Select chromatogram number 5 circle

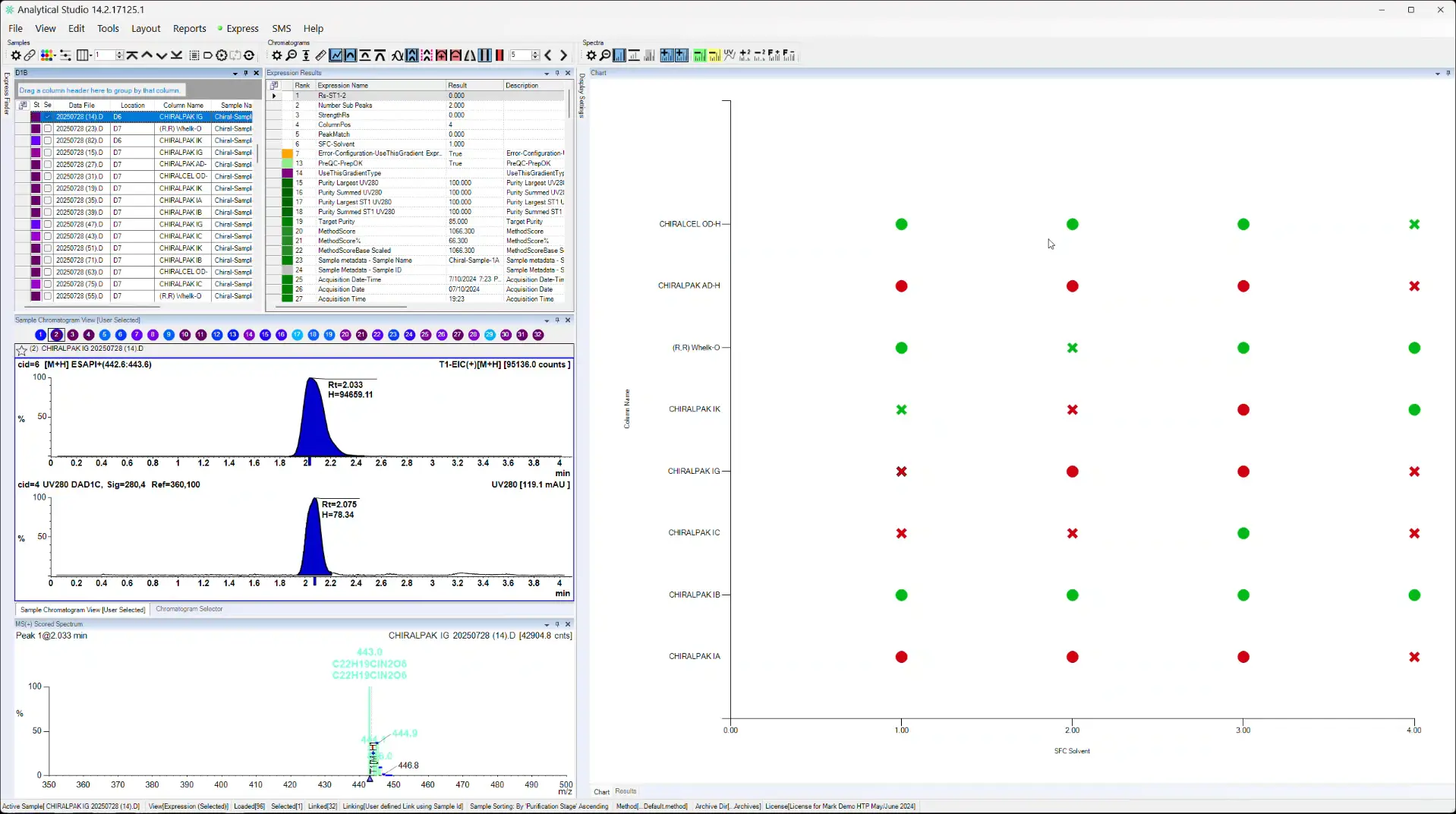click(x=104, y=335)
